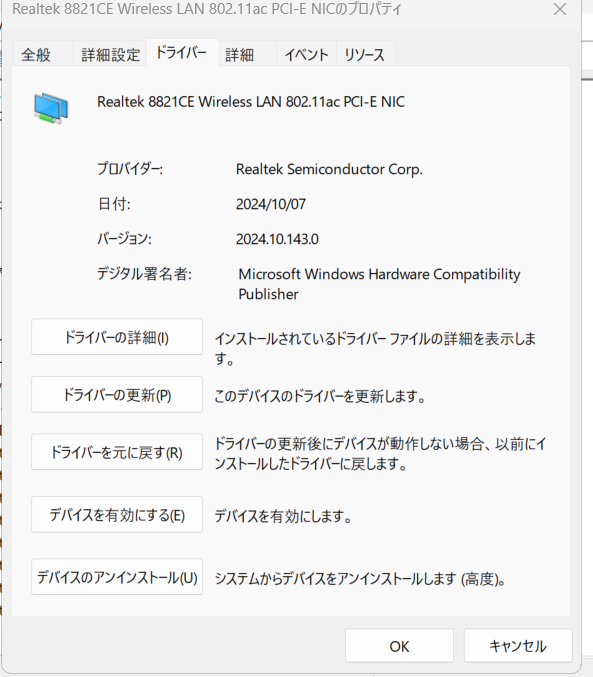Confirm with the OK button
Screen dimensions: 593x677
[x=399, y=646]
